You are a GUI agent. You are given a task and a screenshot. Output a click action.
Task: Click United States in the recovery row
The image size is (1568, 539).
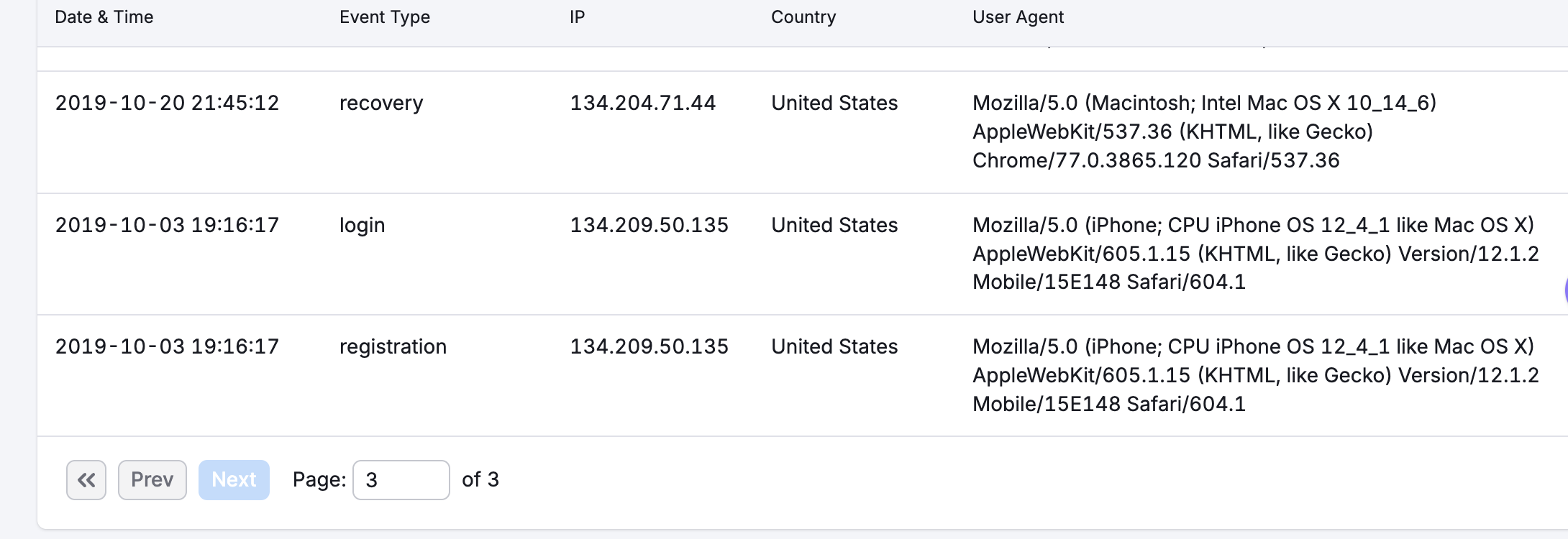click(x=834, y=103)
